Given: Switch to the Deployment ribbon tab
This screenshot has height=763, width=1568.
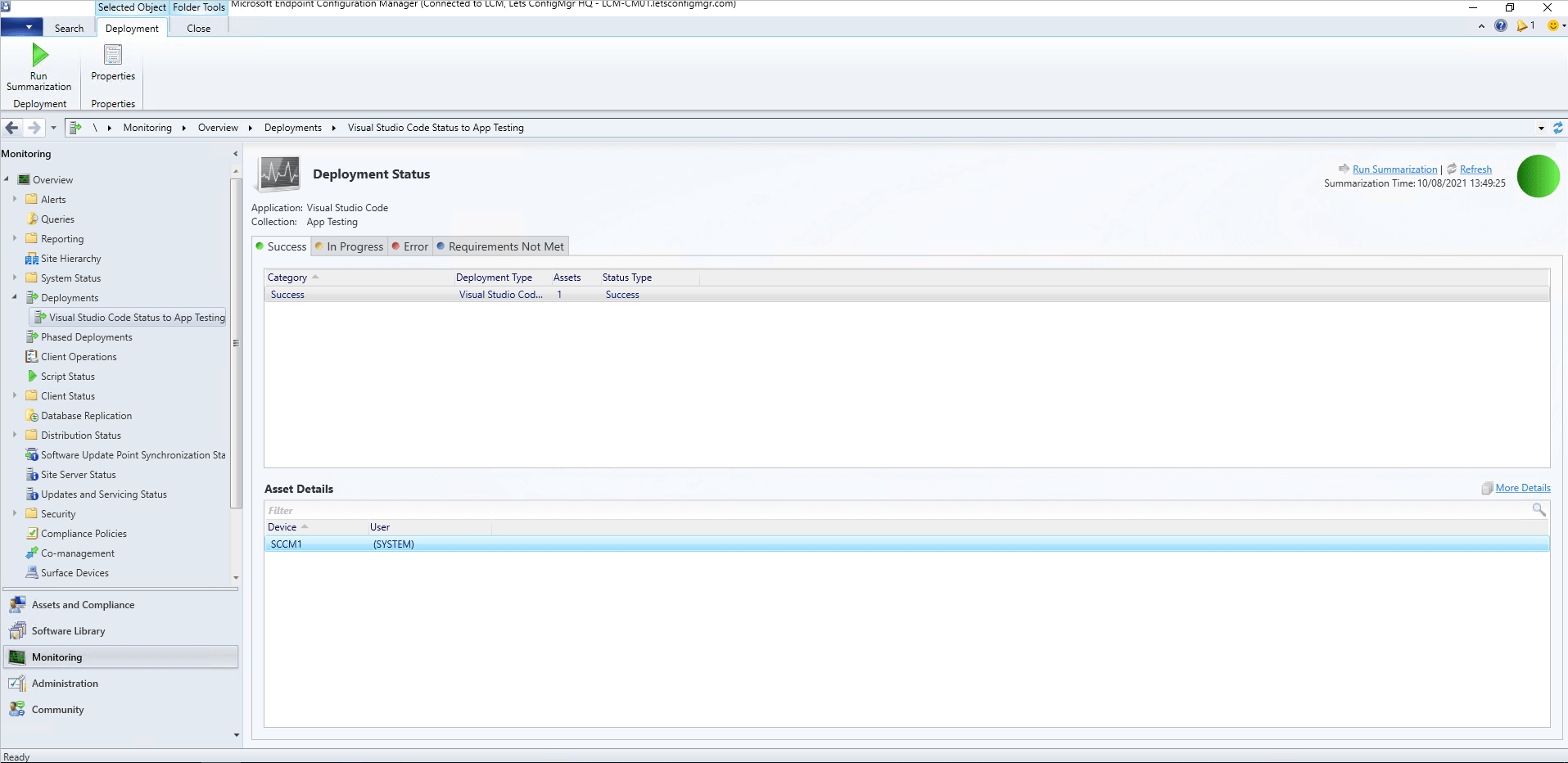Looking at the screenshot, I should [132, 28].
